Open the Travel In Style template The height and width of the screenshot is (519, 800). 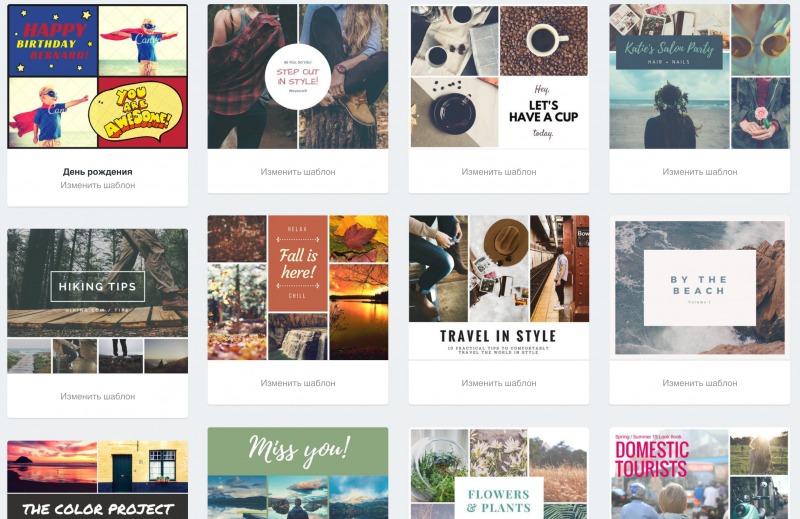coord(499,288)
